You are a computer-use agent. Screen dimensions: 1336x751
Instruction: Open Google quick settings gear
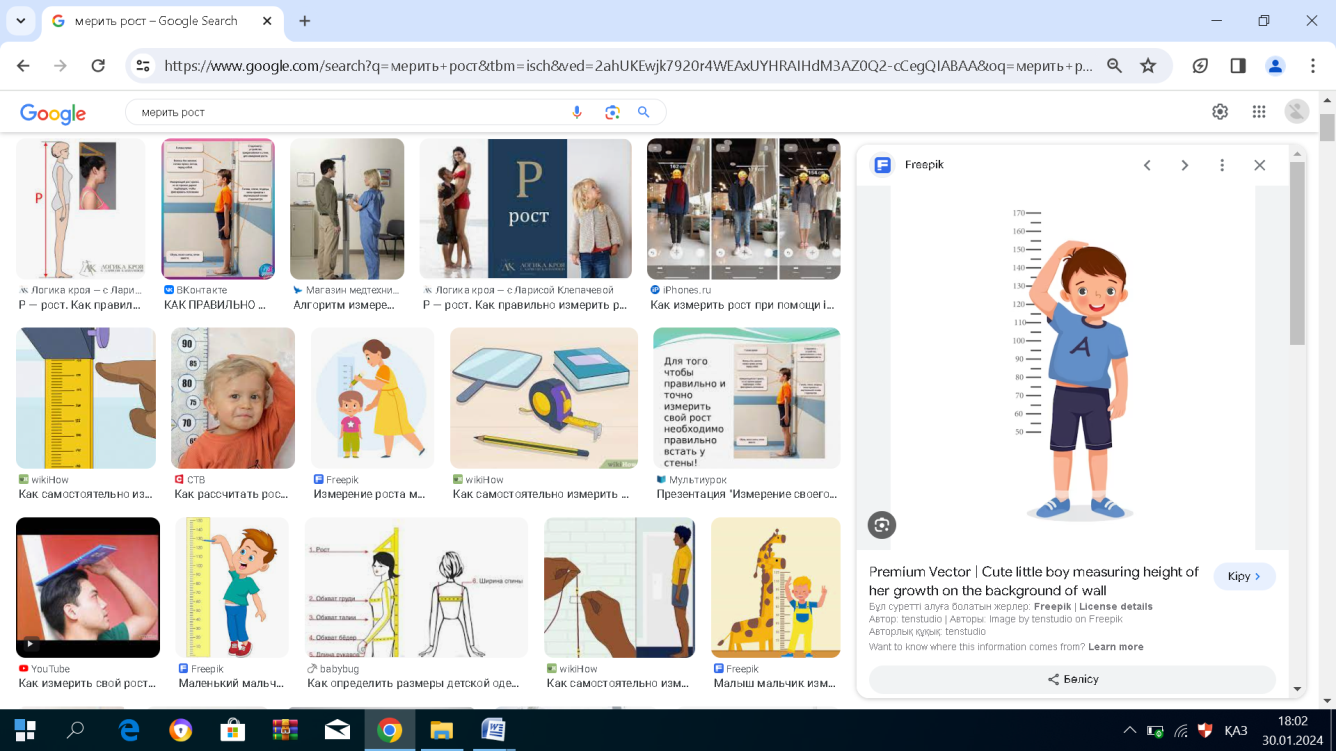tap(1220, 112)
